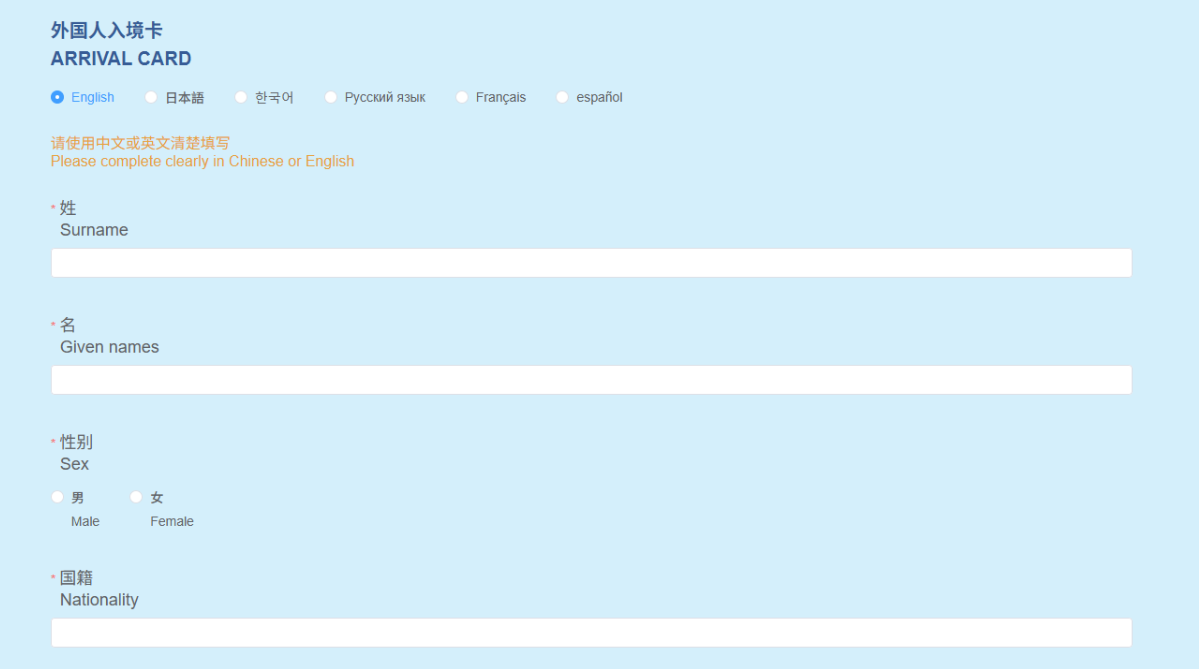
Task: Select Male for the Sex field
Action: 58,497
